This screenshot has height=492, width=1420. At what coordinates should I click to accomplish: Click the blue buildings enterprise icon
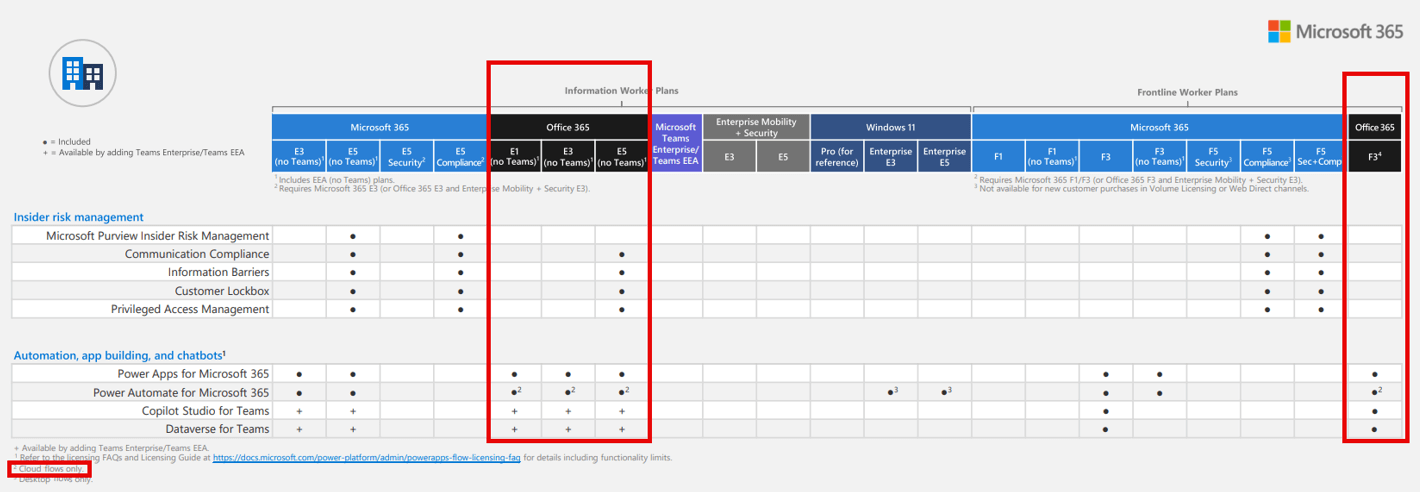tap(82, 72)
